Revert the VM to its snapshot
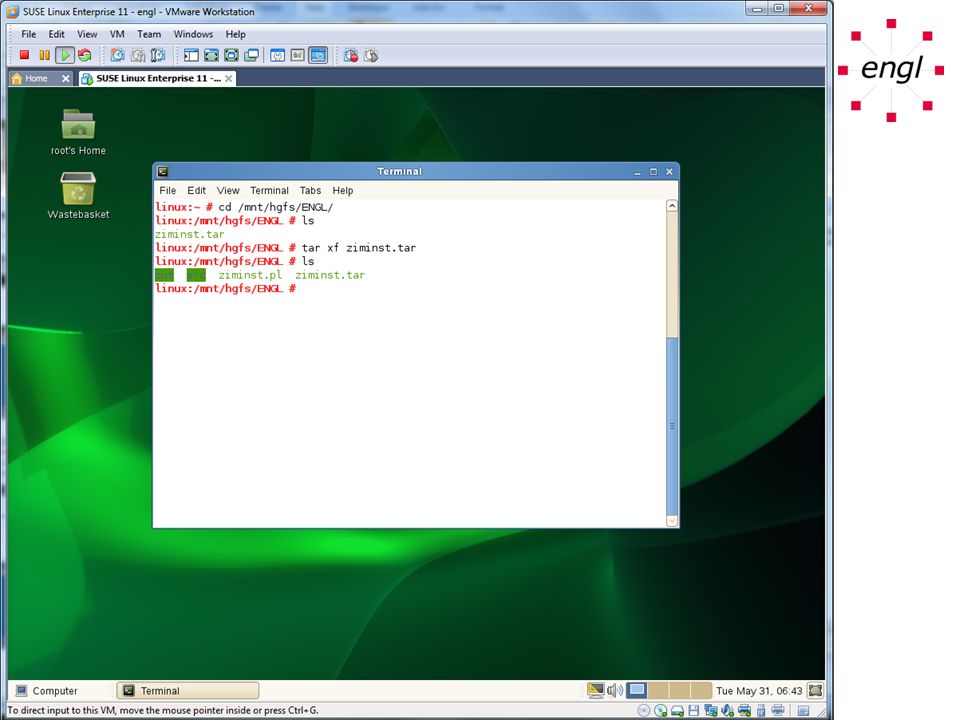The width and height of the screenshot is (960, 720). point(138,55)
